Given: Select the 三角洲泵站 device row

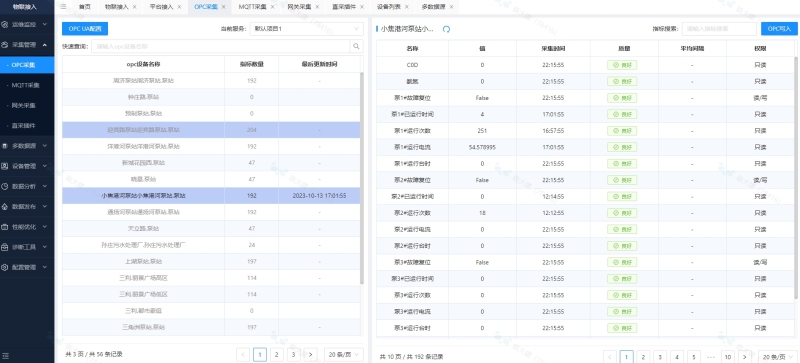Looking at the screenshot, I should (211, 327).
